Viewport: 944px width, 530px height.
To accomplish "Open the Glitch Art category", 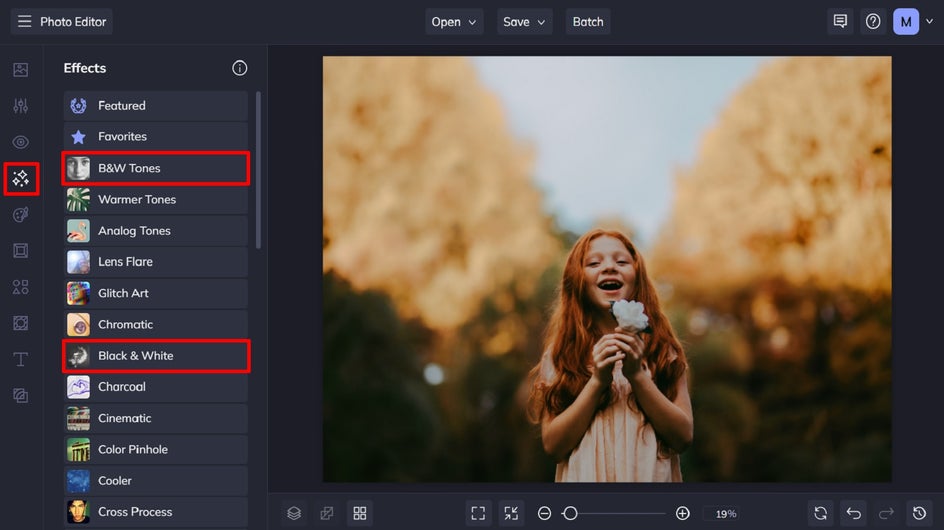I will [155, 293].
